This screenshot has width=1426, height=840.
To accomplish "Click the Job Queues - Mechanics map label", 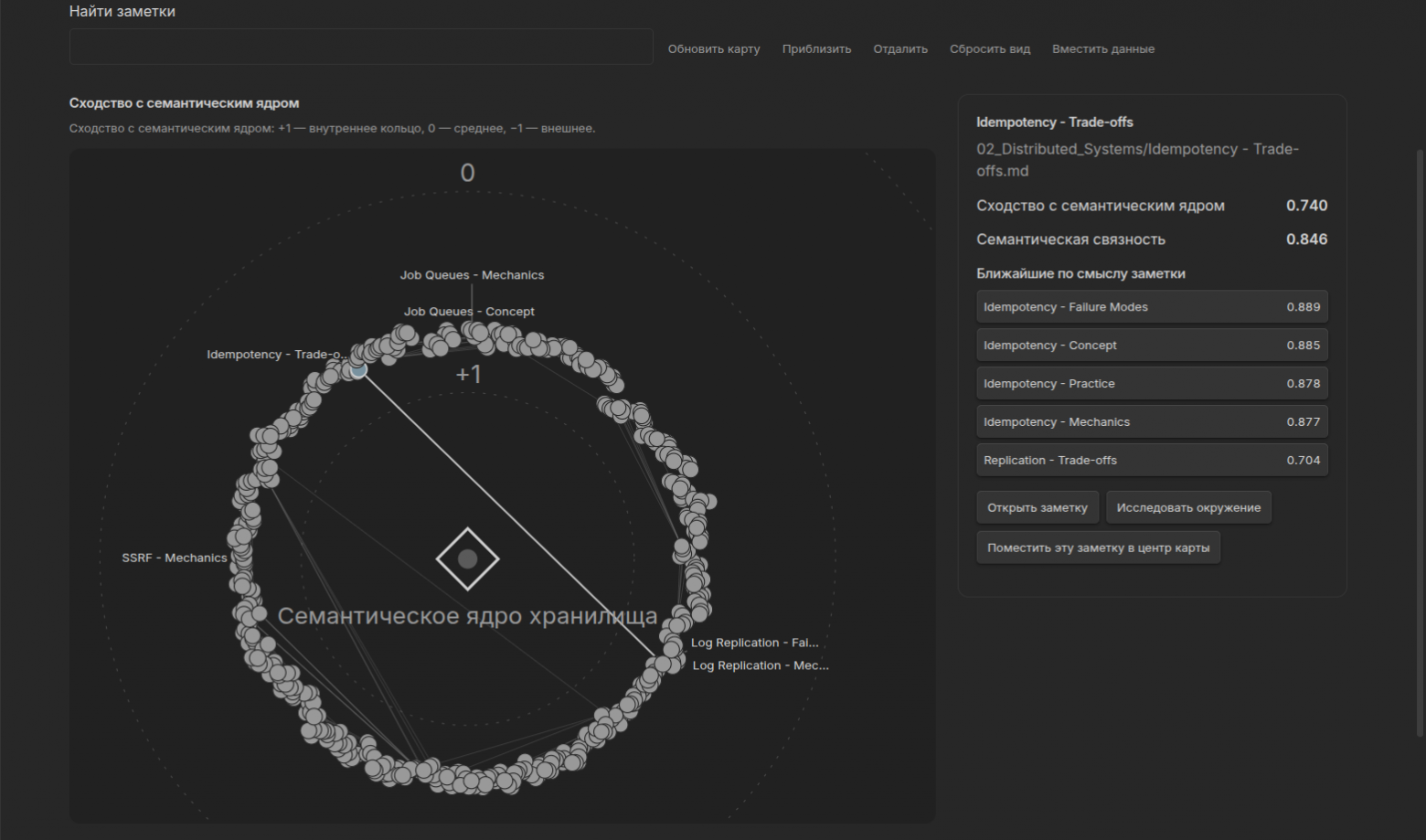I will point(472,275).
